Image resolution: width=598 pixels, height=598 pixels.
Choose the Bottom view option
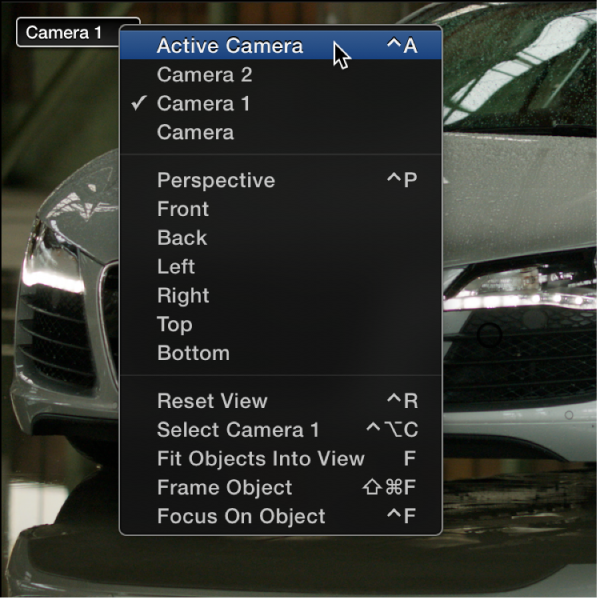pyautogui.click(x=281, y=353)
